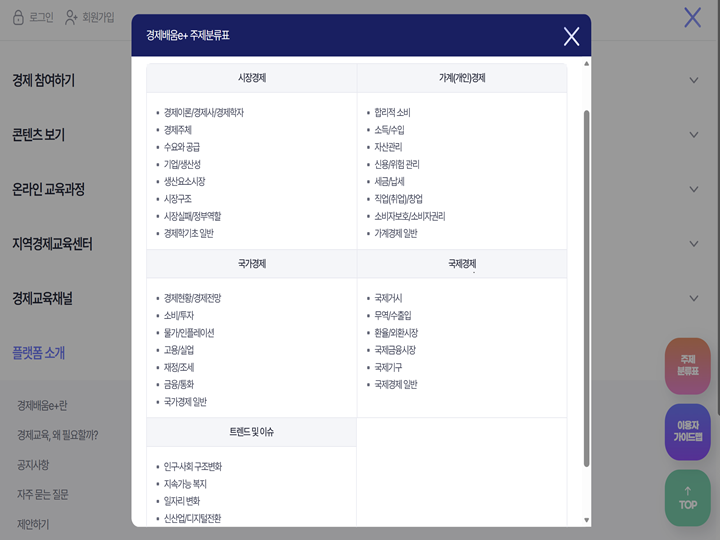Expand the 경제 참여하기 chevron
720x540 pixels.
pos(694,80)
